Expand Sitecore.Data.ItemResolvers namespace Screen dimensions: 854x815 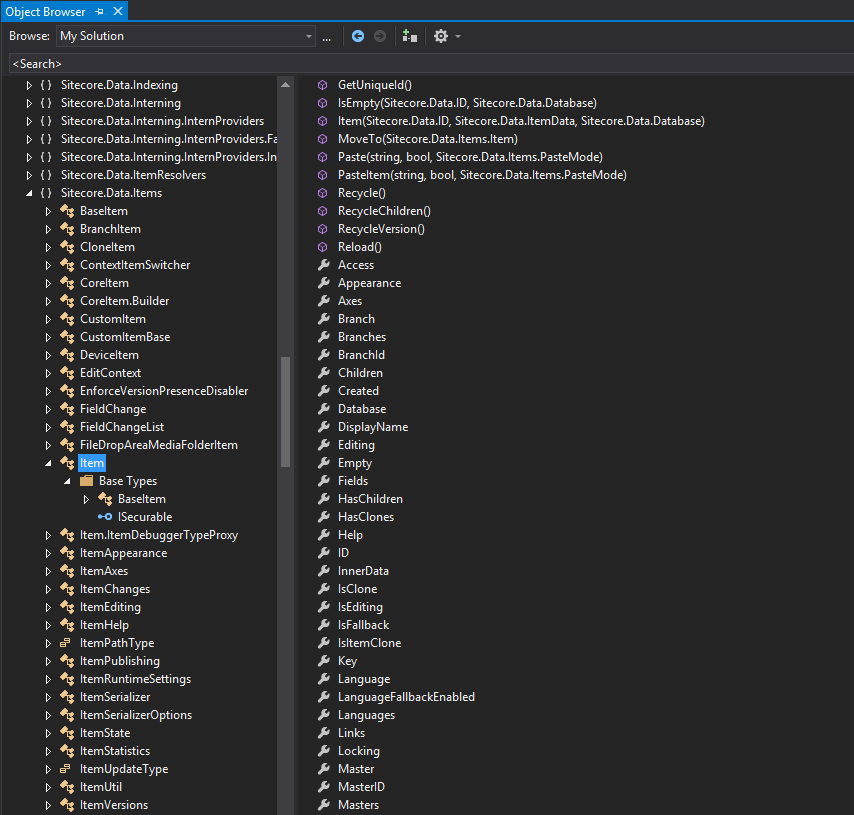tap(29, 175)
